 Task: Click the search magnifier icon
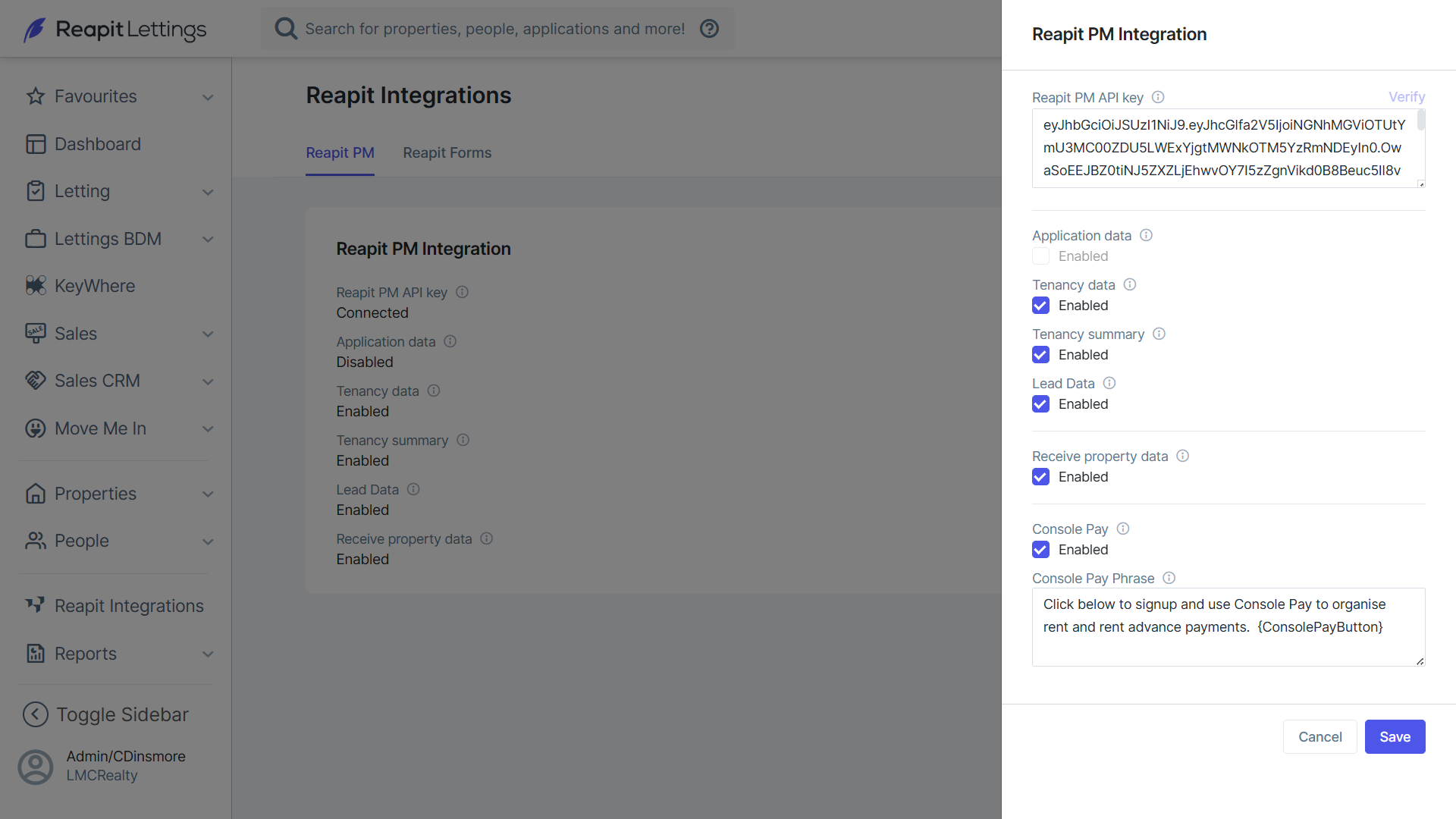pos(286,29)
